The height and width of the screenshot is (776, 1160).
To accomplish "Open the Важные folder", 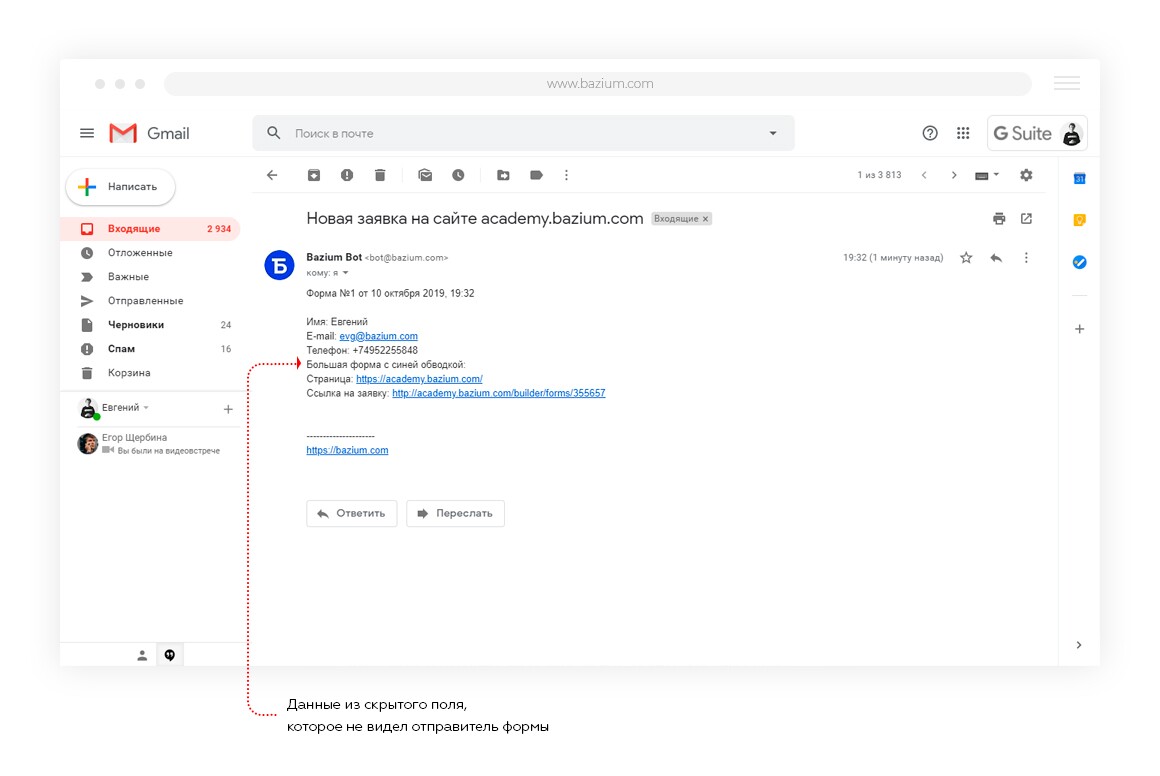I will pyautogui.click(x=150, y=277).
